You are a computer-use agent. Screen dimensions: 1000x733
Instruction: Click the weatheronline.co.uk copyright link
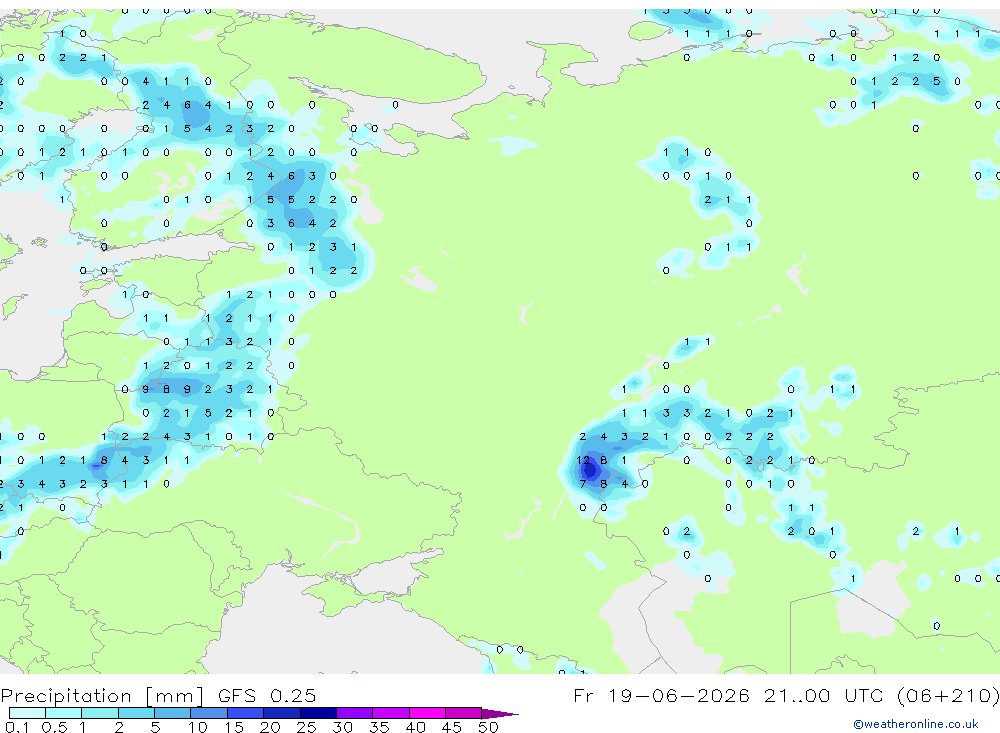[x=916, y=724]
